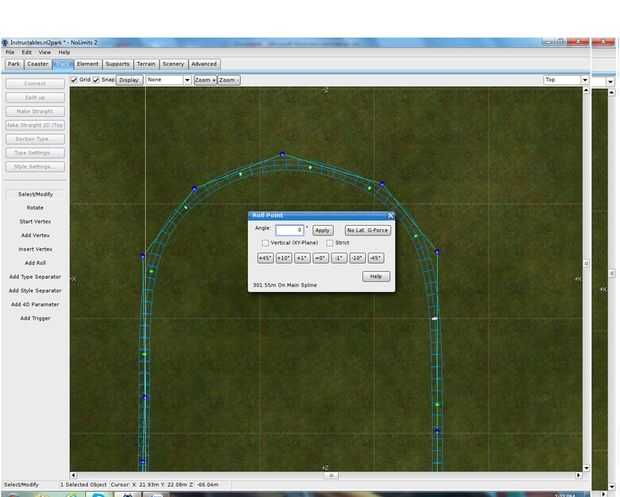Open the None display dropdown

(x=168, y=80)
